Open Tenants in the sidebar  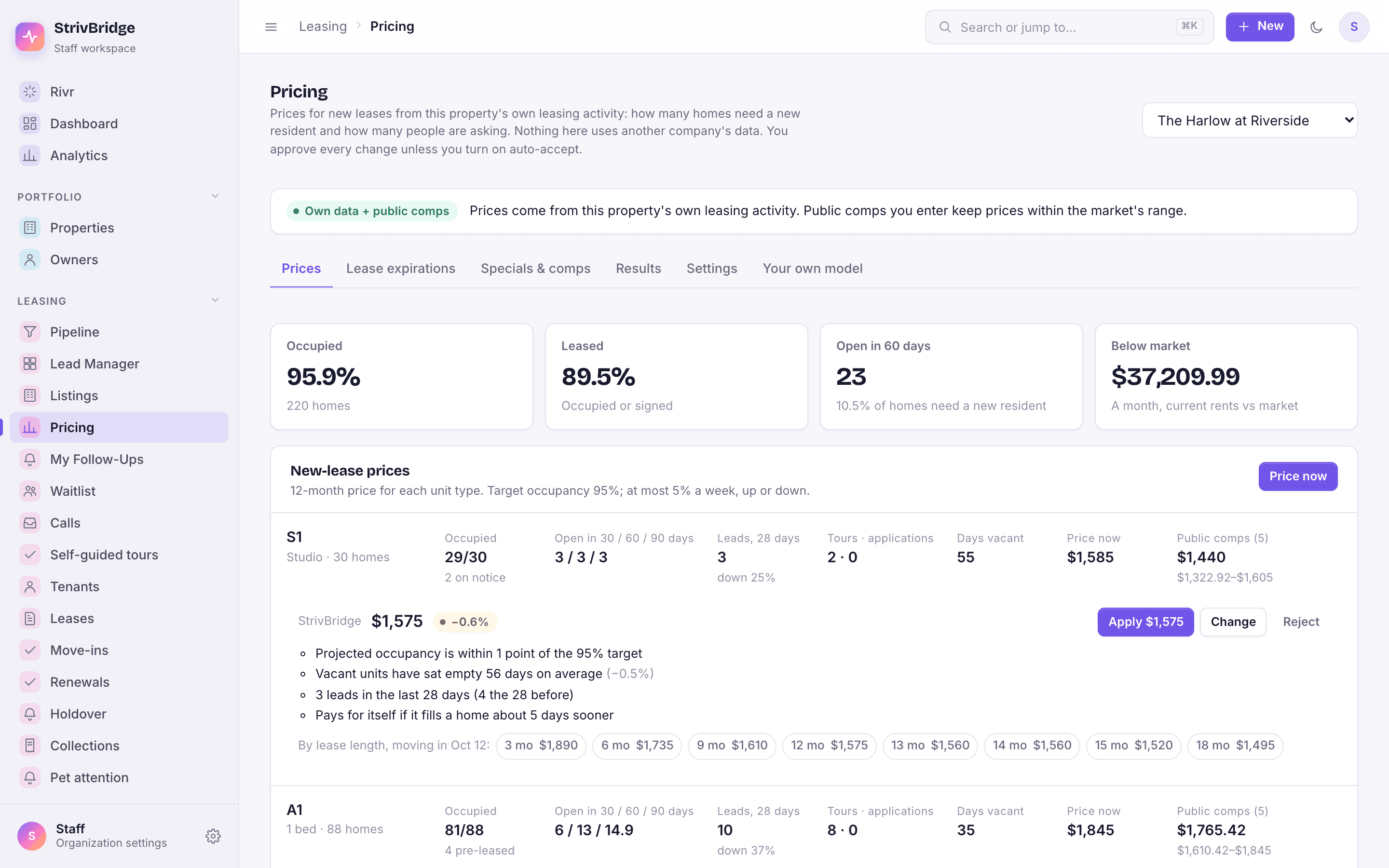coord(119,587)
